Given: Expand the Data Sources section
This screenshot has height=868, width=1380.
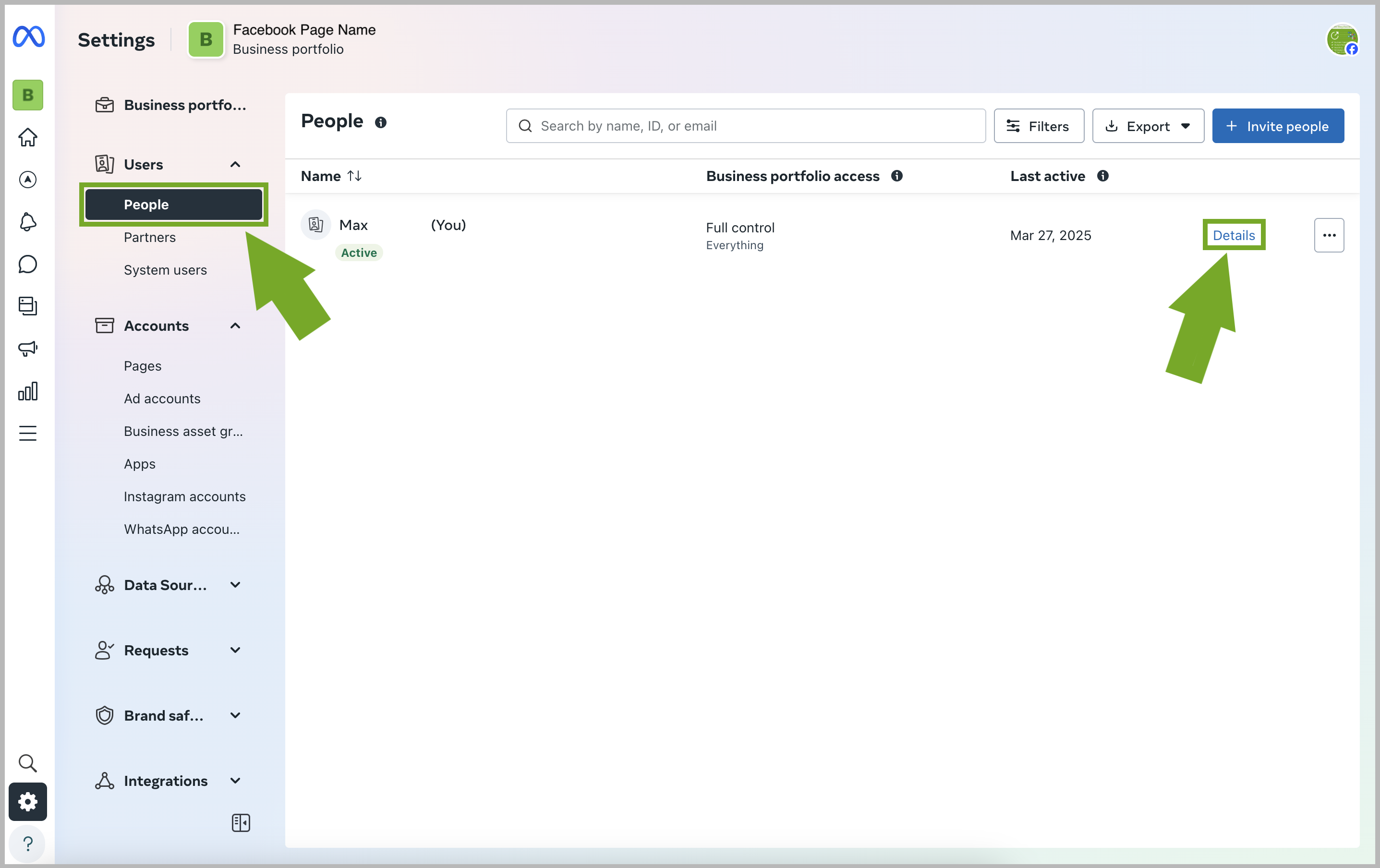Looking at the screenshot, I should coord(235,585).
